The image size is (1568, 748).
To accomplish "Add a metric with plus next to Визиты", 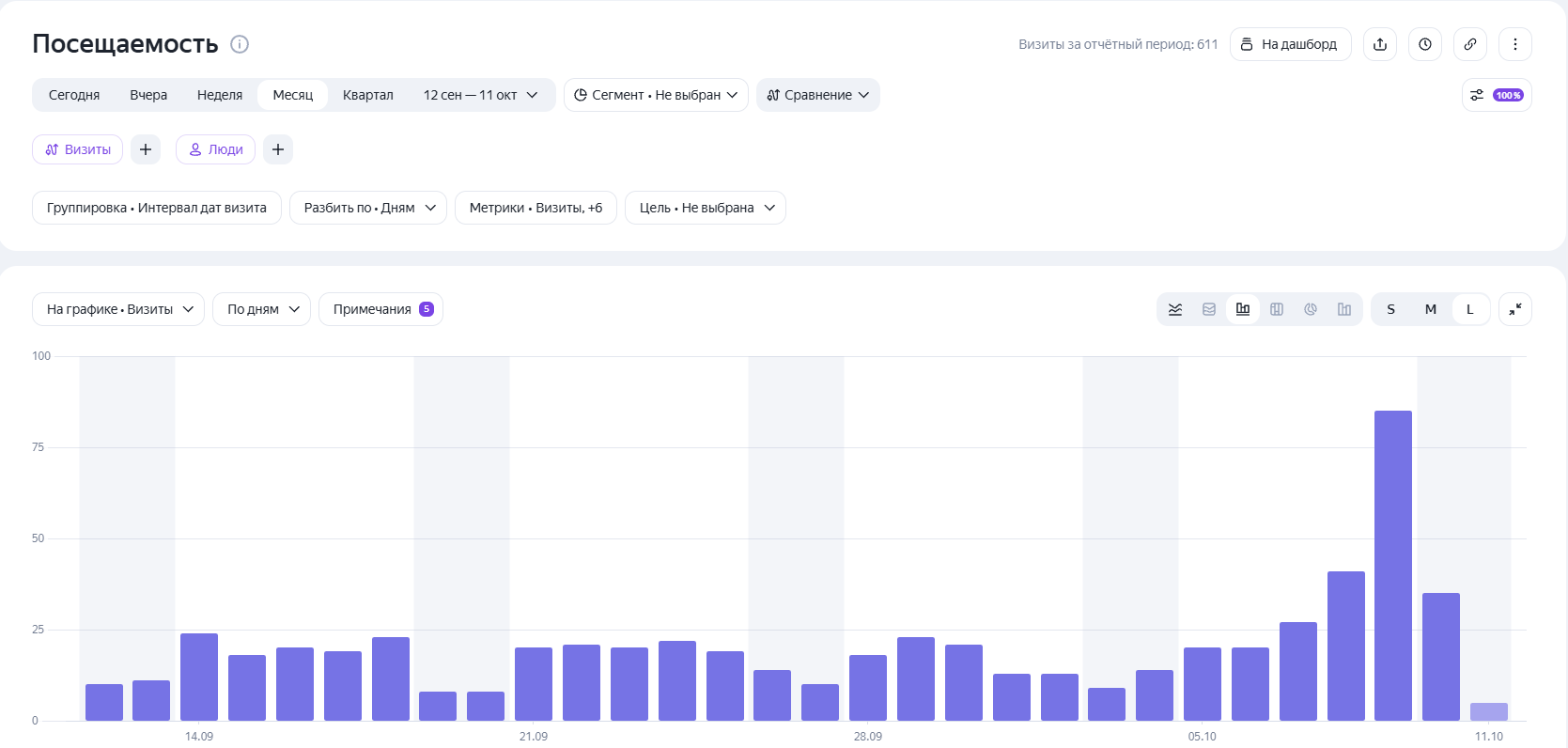I will [146, 149].
